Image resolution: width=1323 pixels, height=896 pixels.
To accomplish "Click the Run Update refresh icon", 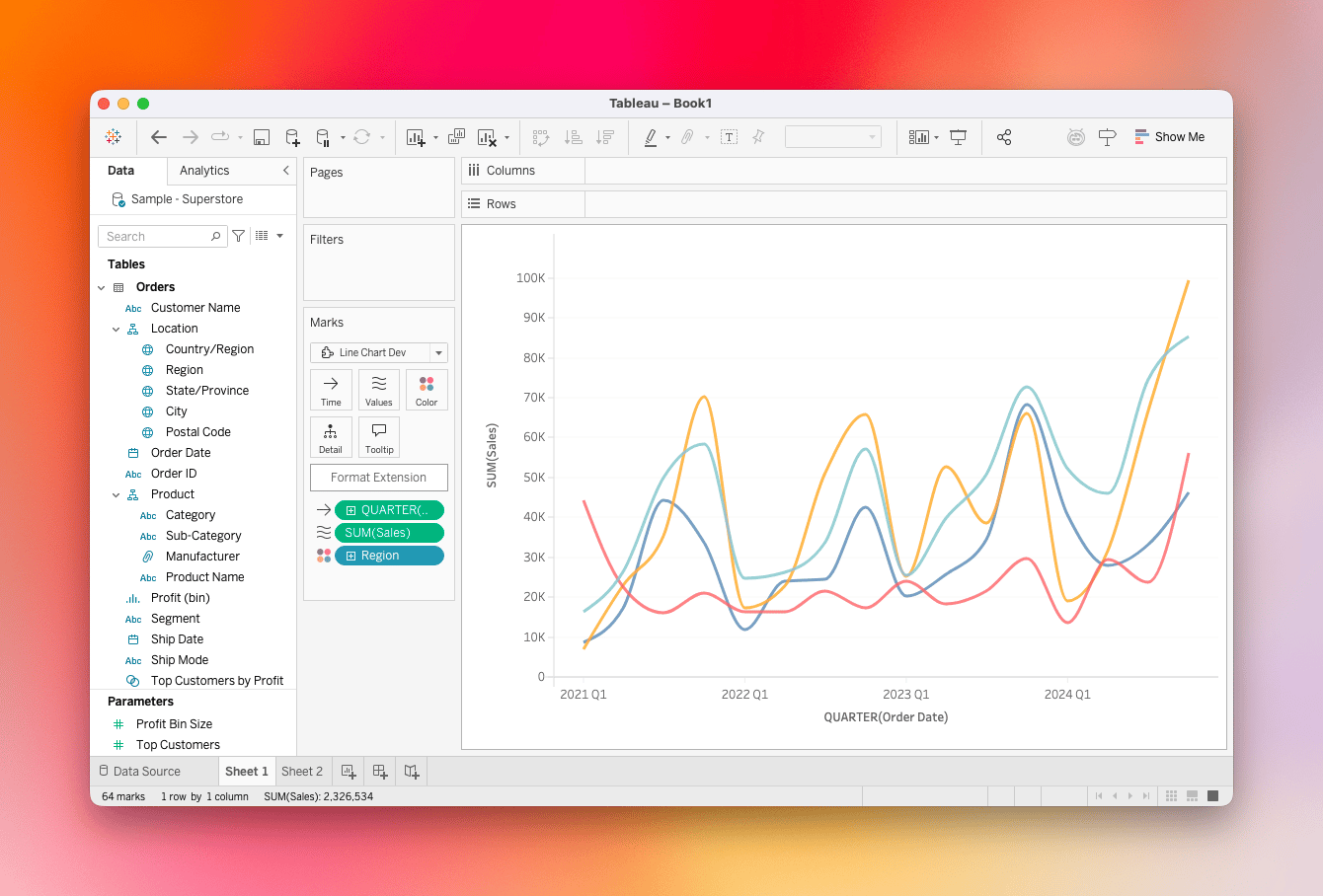I will click(x=362, y=137).
